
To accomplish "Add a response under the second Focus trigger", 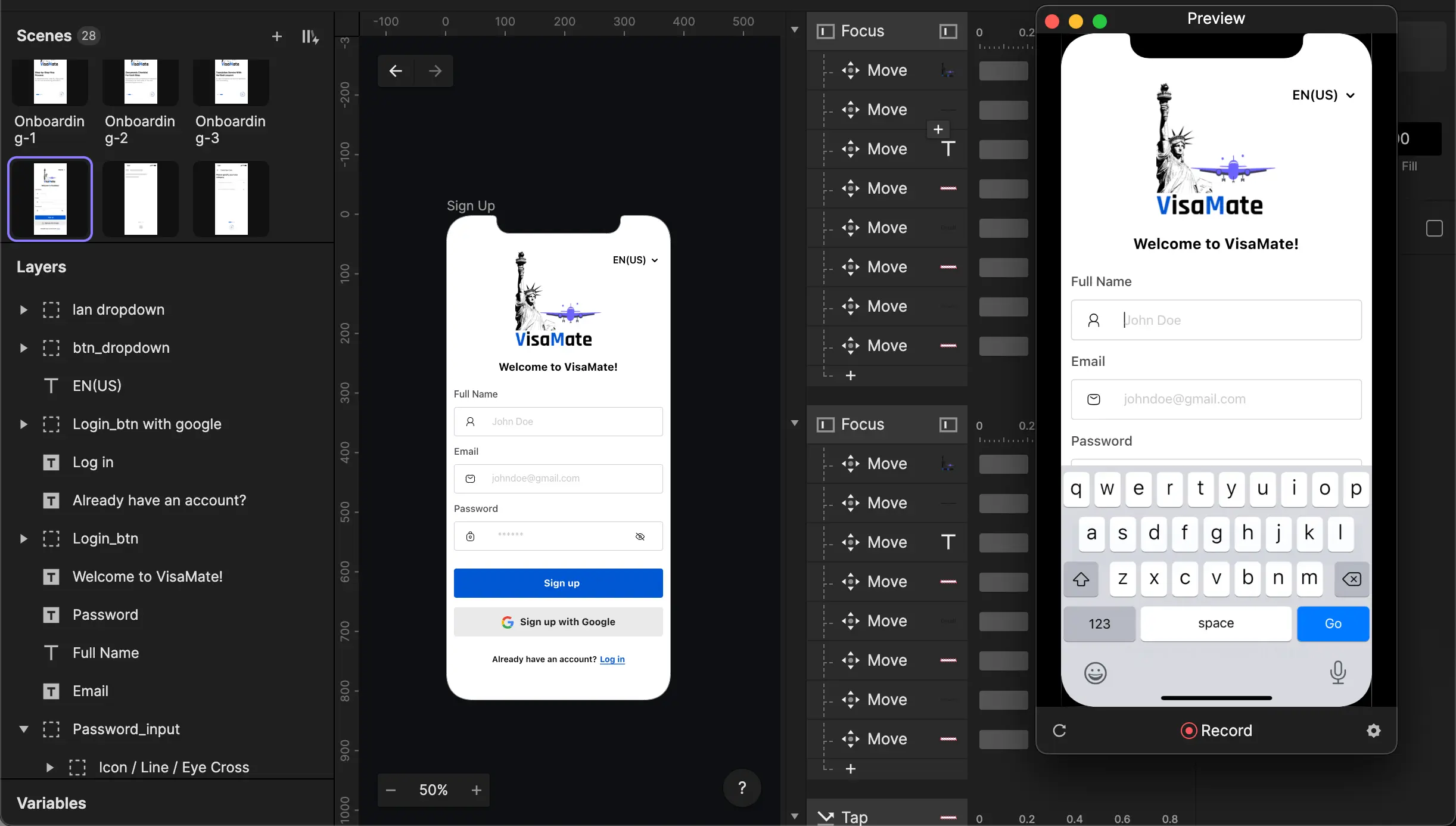I will tap(851, 769).
